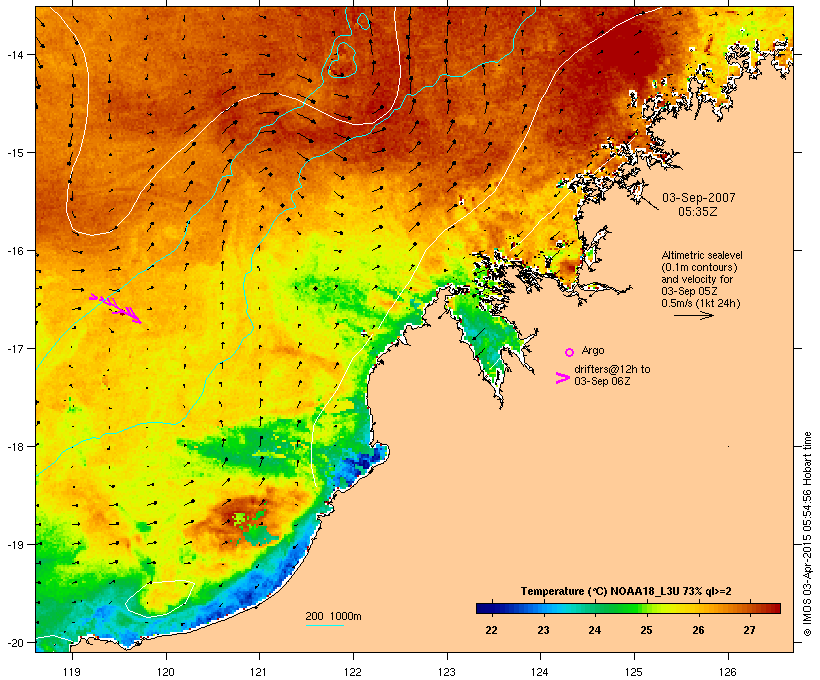Click the magenta drifters arrowhead legend symbol
The height and width of the screenshot is (680, 820).
(x=563, y=378)
